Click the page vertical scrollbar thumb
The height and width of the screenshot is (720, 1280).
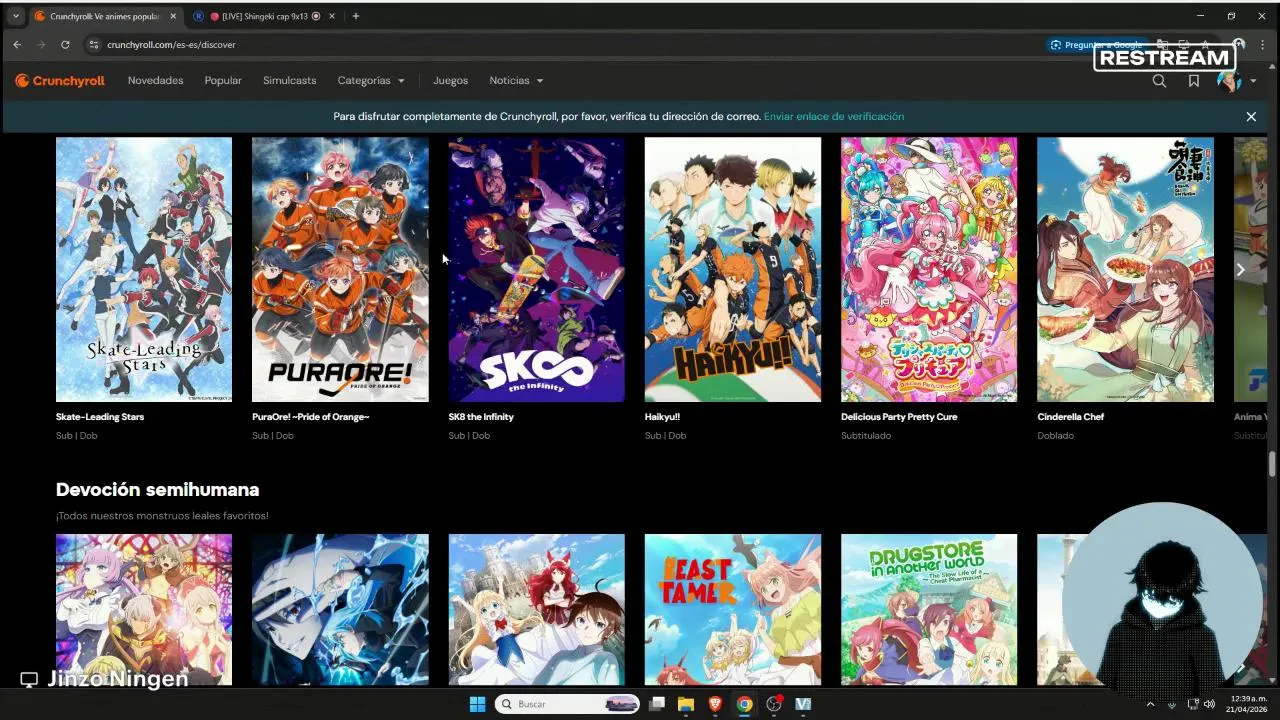coord(1272,466)
